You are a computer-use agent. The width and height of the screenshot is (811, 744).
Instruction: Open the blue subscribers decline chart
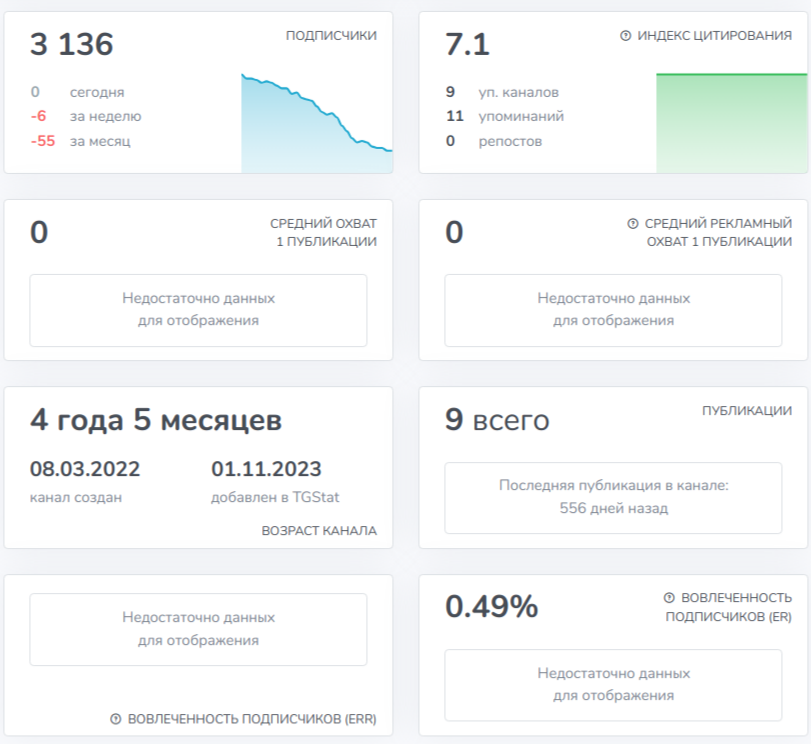click(317, 123)
